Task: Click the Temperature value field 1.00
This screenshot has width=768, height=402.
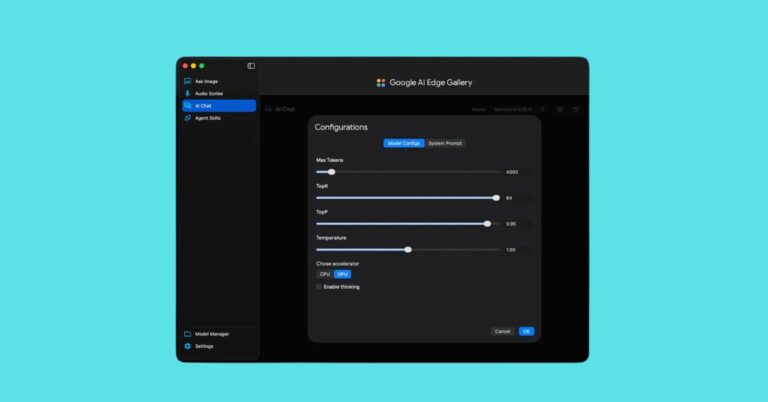Action: pyautogui.click(x=518, y=250)
